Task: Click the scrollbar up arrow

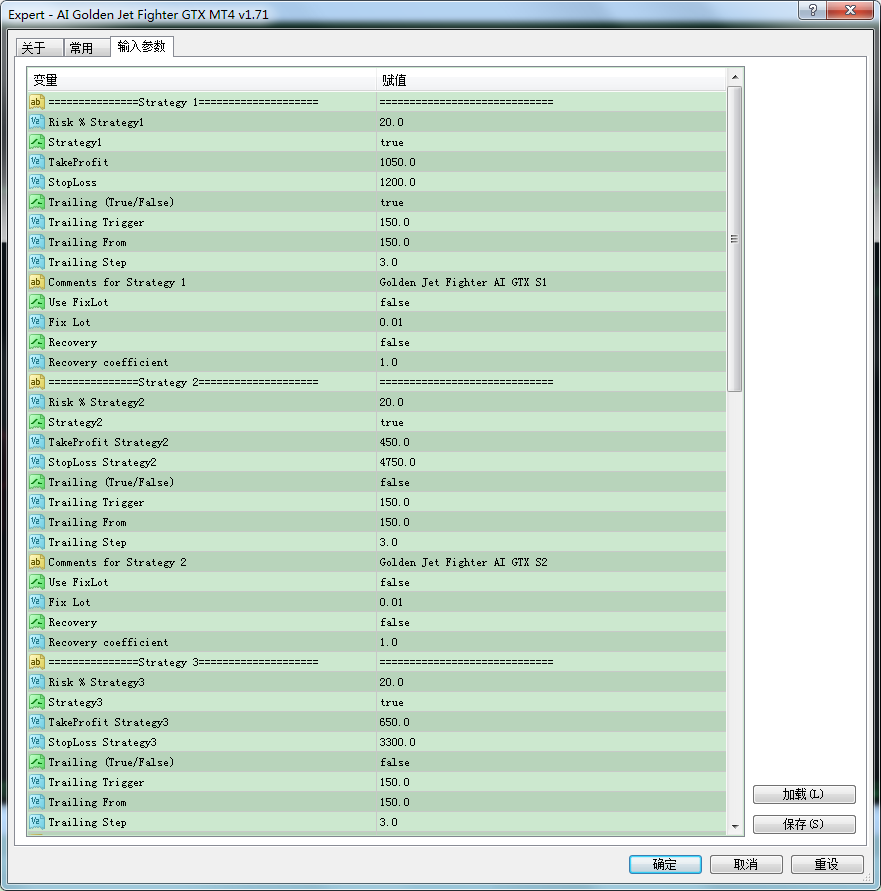Action: pos(735,77)
